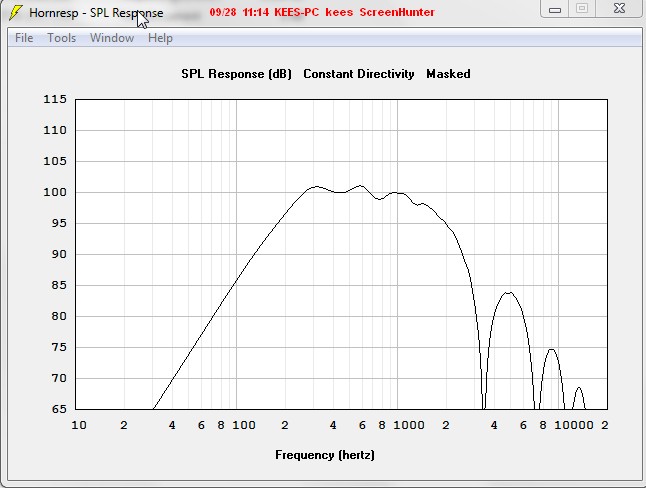Screen dimensions: 646x488
Task: Click the 70 value on the dB axis
Action: [x=59, y=378]
